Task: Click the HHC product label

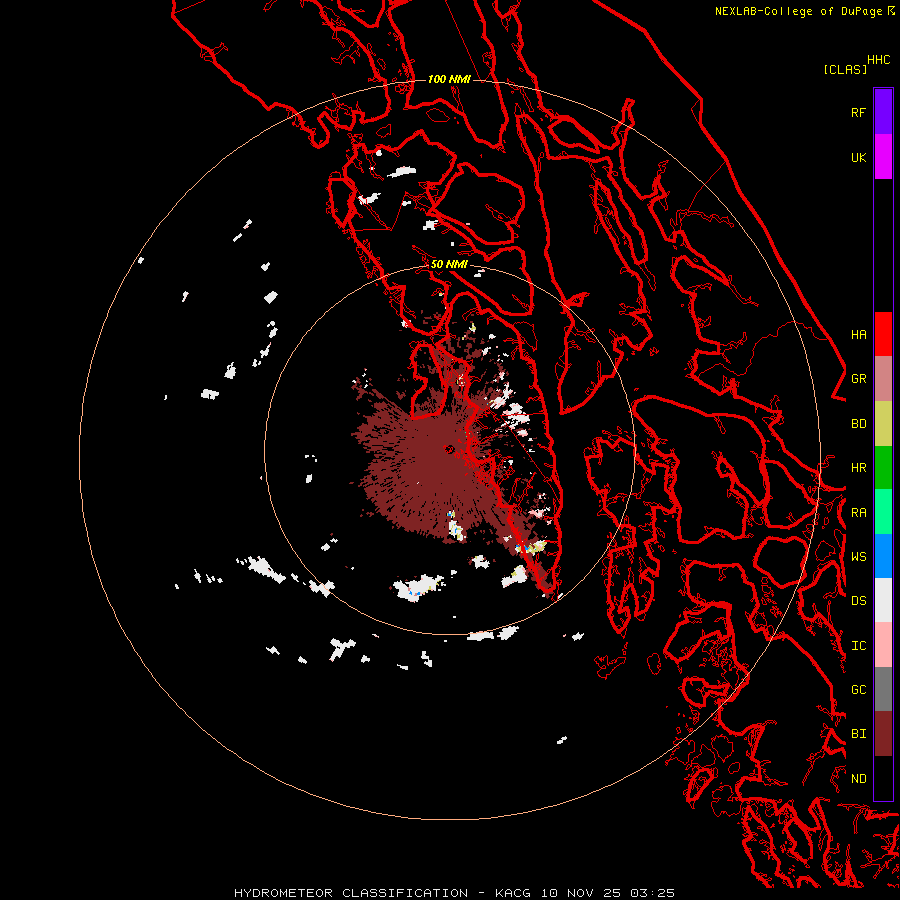Action: 879,60
